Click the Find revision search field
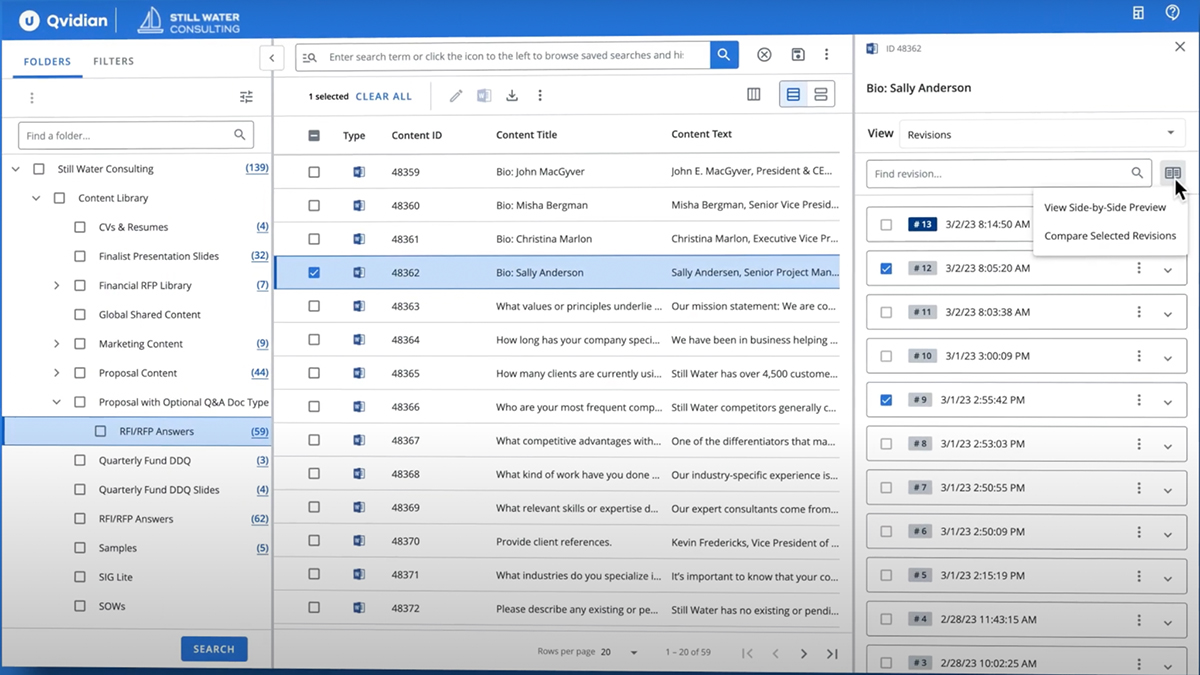The image size is (1200, 675). click(x=1000, y=173)
